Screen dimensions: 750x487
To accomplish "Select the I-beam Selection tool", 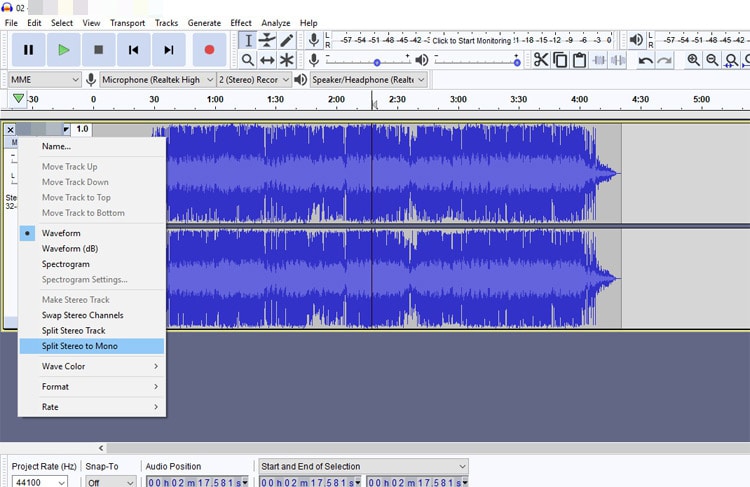I will pos(248,41).
